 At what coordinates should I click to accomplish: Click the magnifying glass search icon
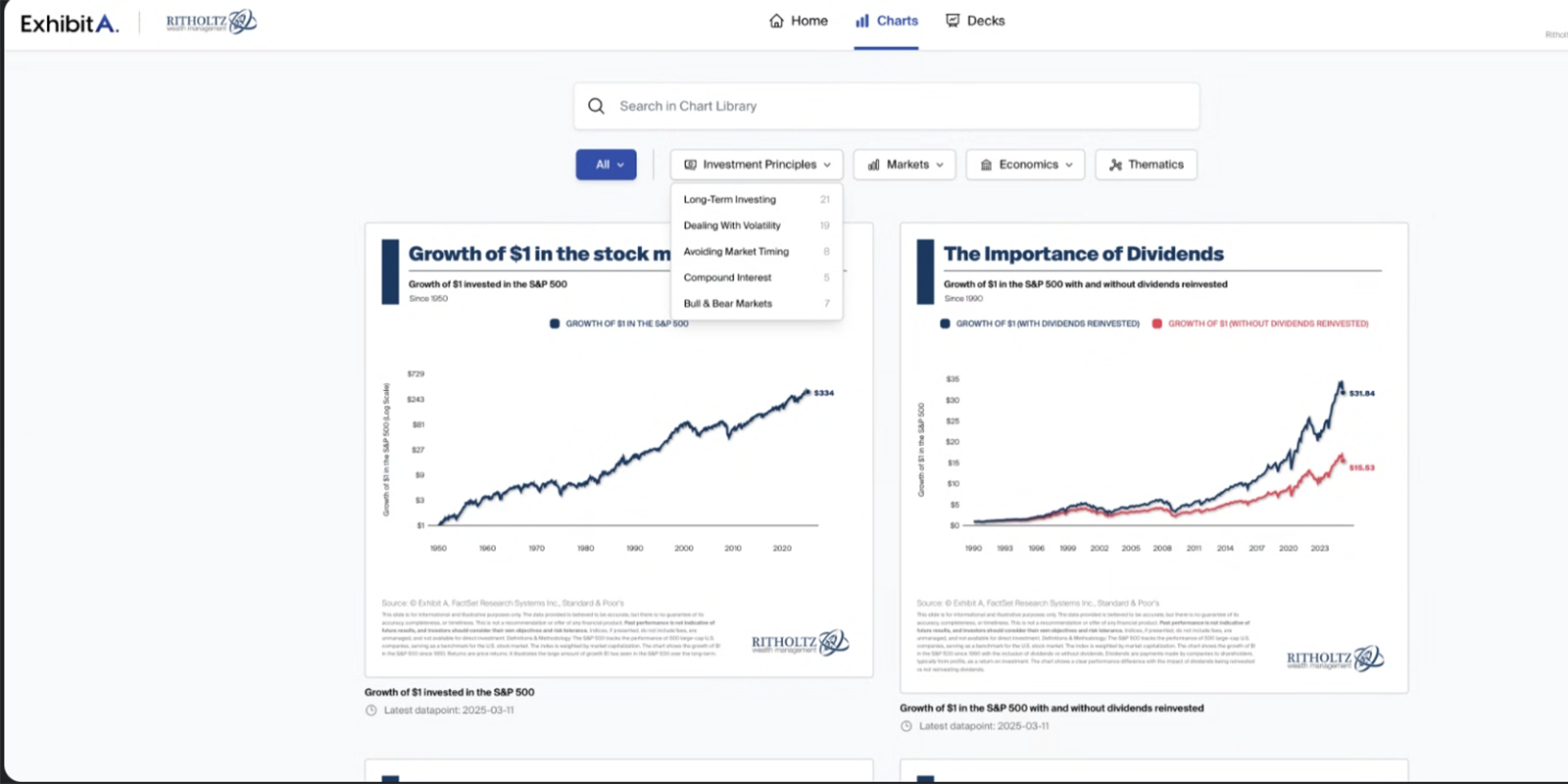[x=596, y=106]
